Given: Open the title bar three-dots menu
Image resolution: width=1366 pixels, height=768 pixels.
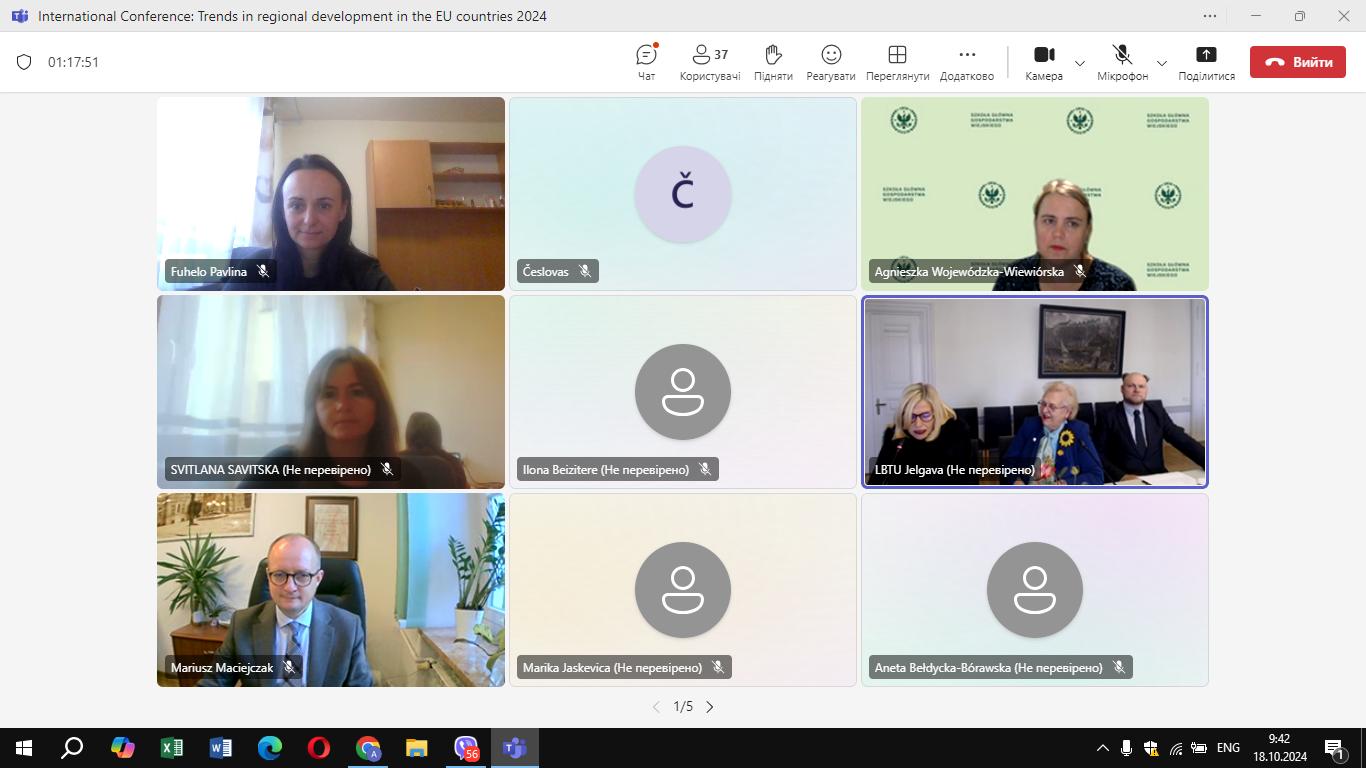Looking at the screenshot, I should (x=1210, y=16).
